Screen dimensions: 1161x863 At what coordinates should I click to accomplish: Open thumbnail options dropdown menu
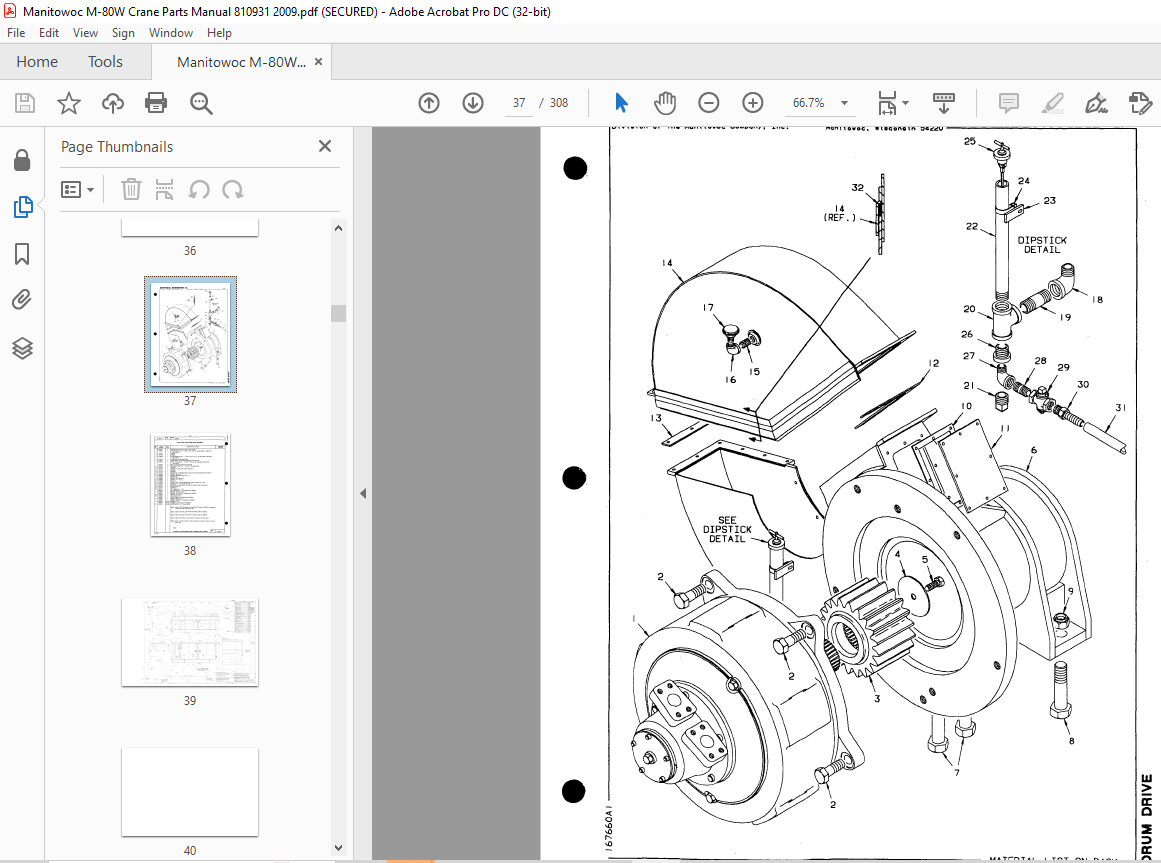tap(77, 190)
